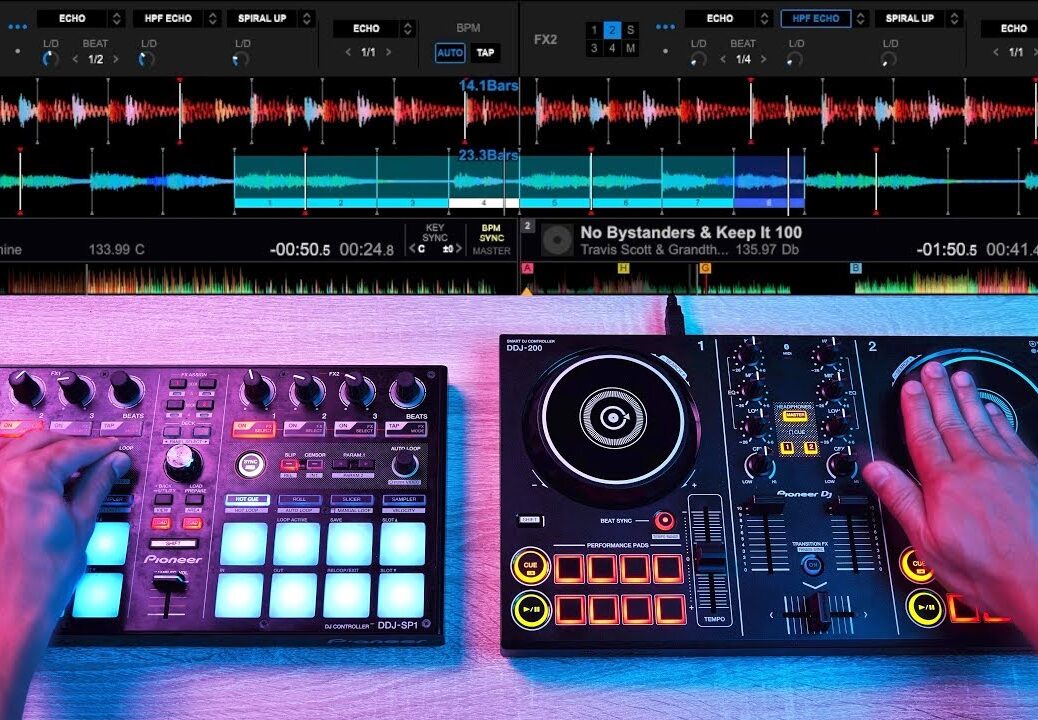Click the FX2 SPIRAL UP effect name

[910, 19]
